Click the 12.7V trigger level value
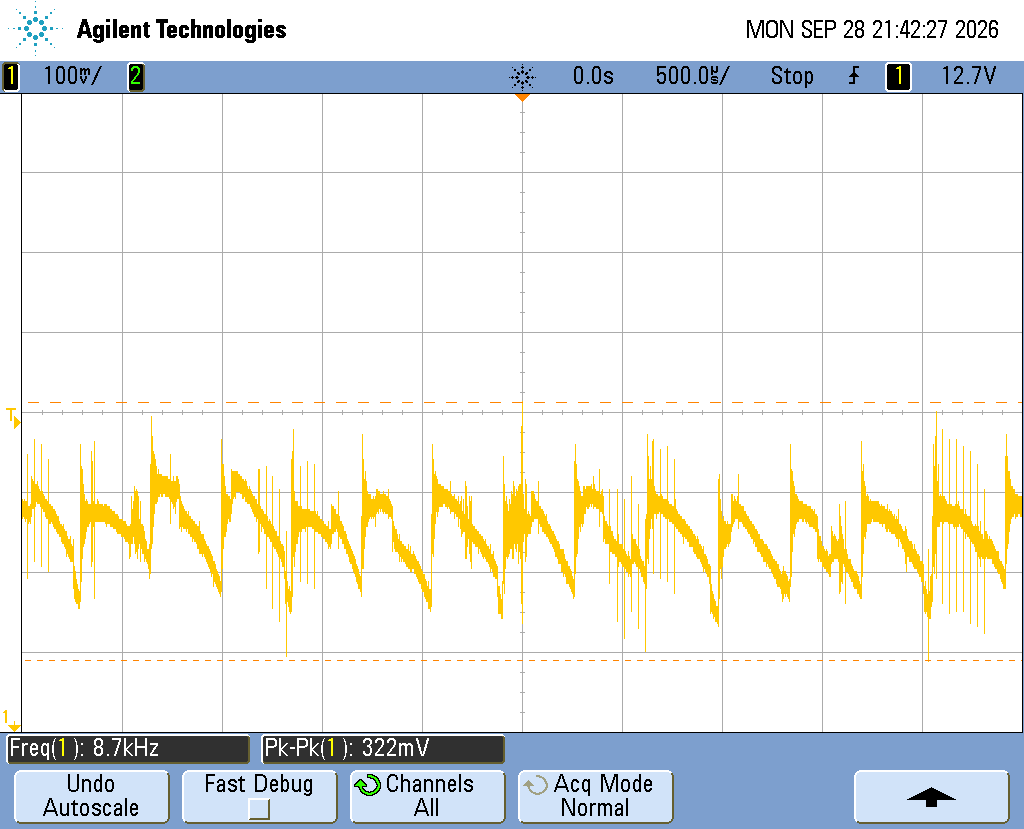 tap(968, 76)
